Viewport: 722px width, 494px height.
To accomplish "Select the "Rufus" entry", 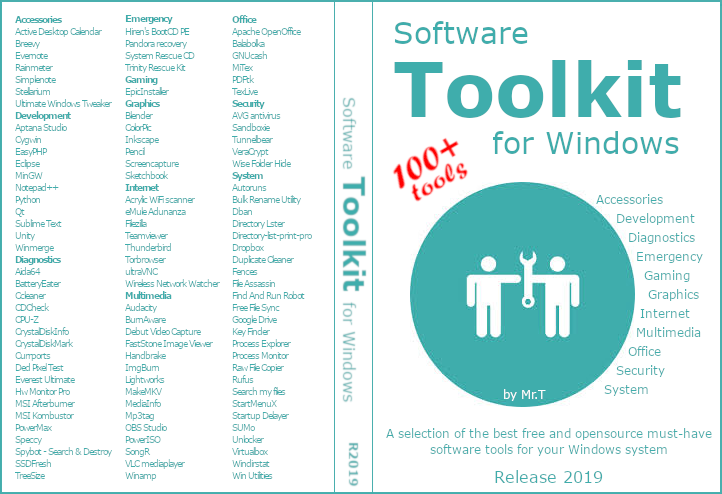I will pos(243,380).
